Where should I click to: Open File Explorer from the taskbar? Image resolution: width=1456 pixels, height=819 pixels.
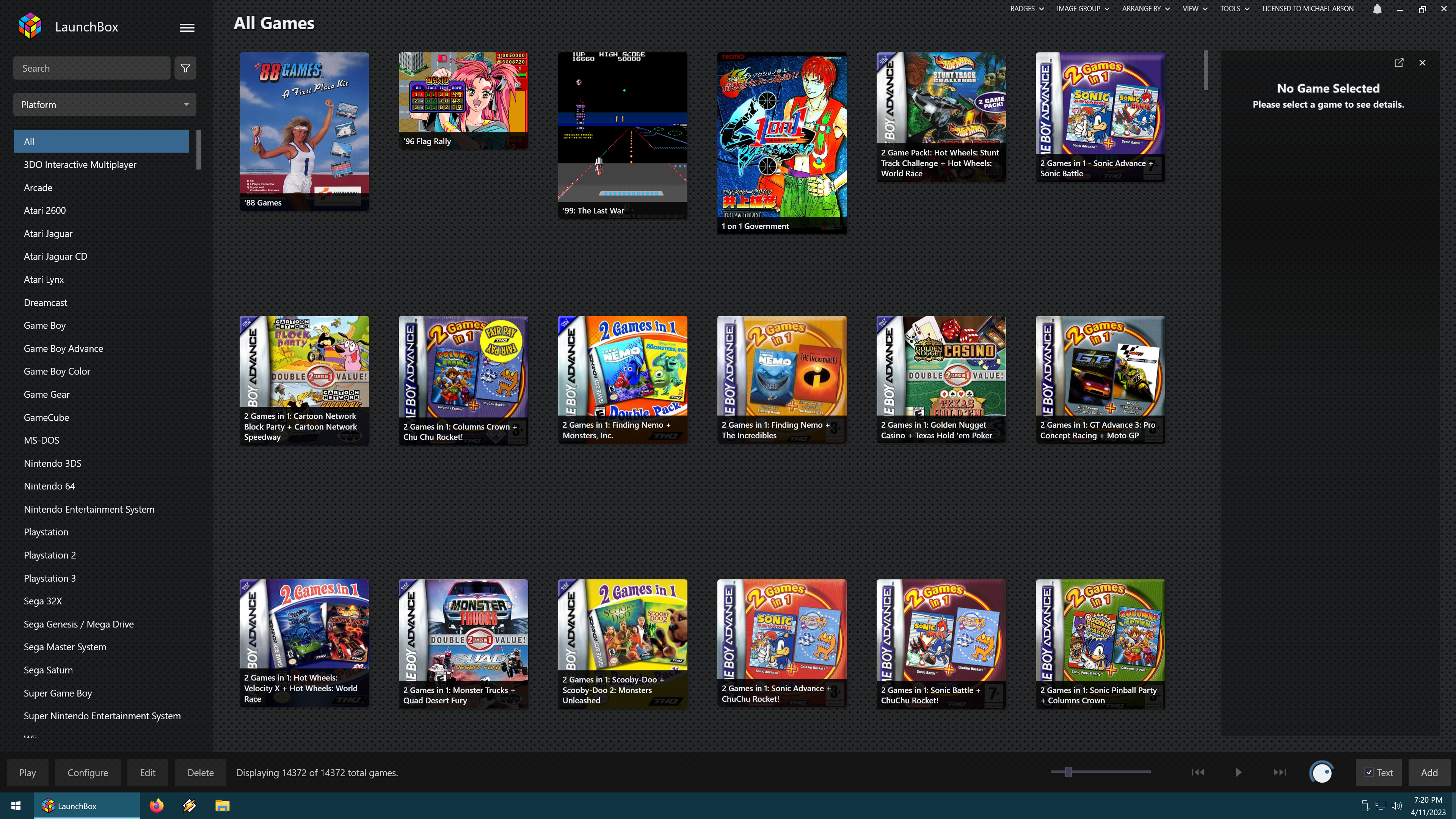click(x=223, y=805)
